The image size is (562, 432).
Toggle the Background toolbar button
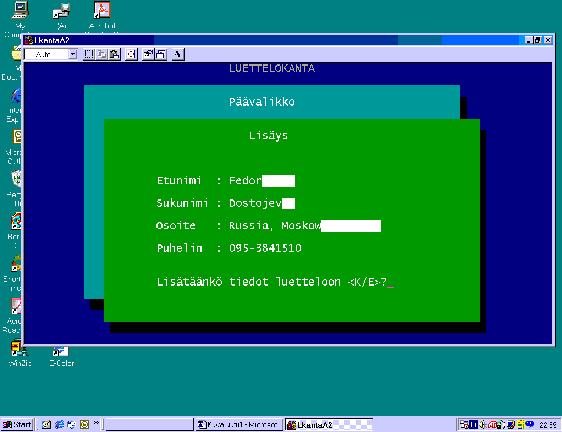(161, 54)
